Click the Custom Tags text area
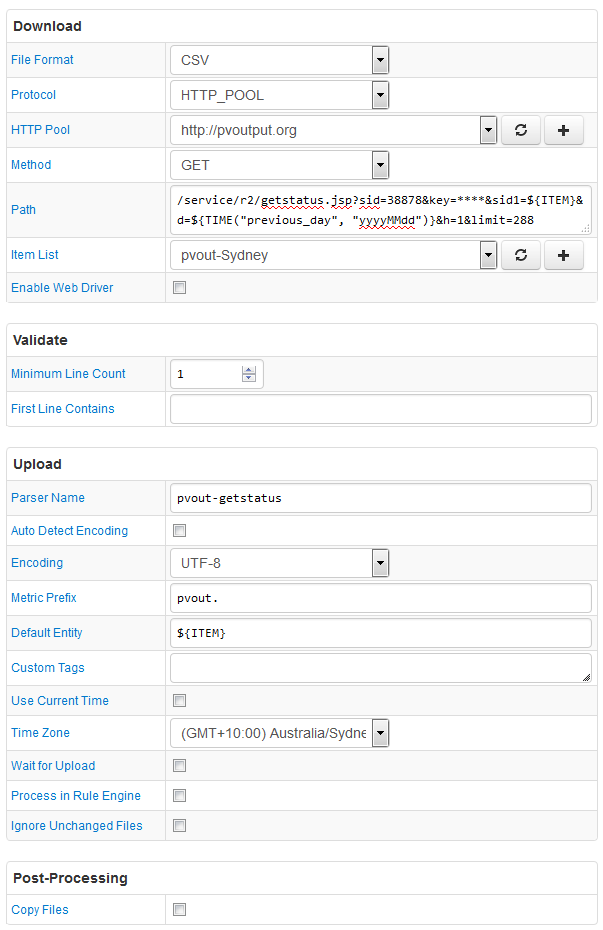The width and height of the screenshot is (603, 930). click(x=381, y=668)
